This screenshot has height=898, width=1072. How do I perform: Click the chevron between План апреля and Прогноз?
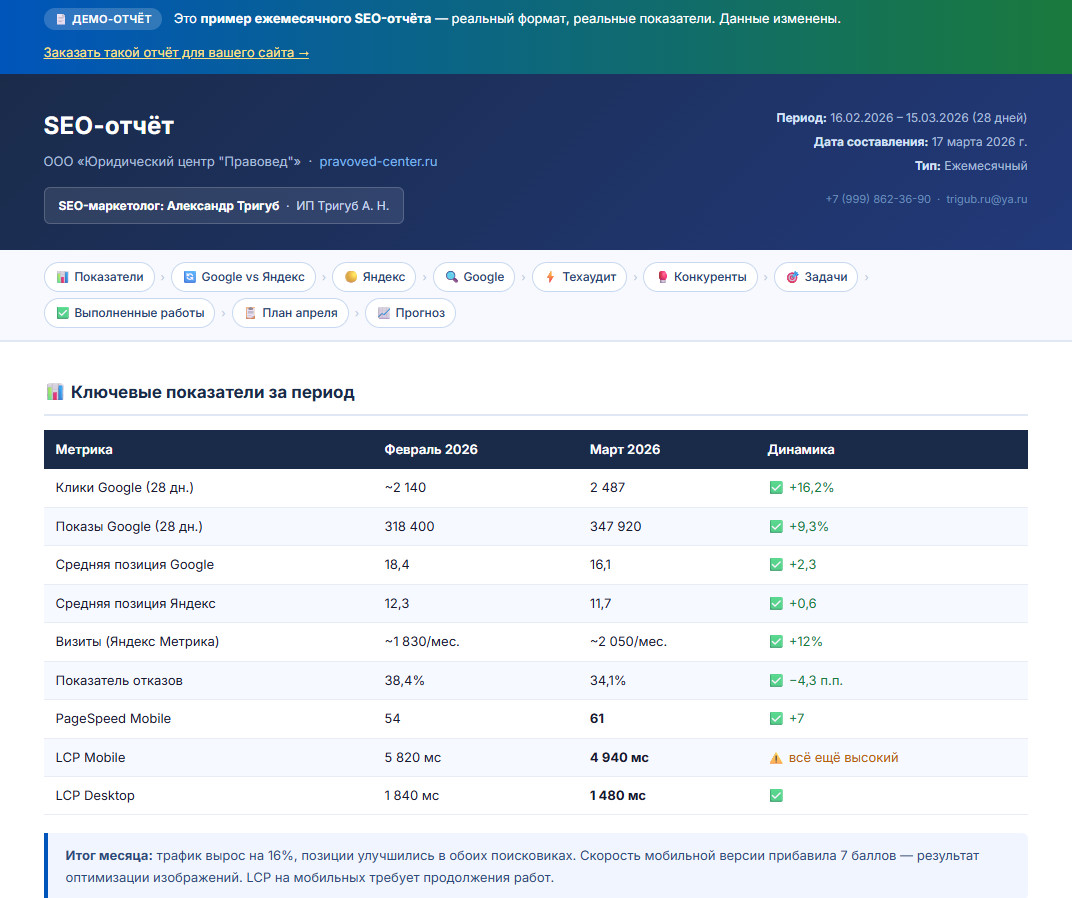click(x=357, y=313)
